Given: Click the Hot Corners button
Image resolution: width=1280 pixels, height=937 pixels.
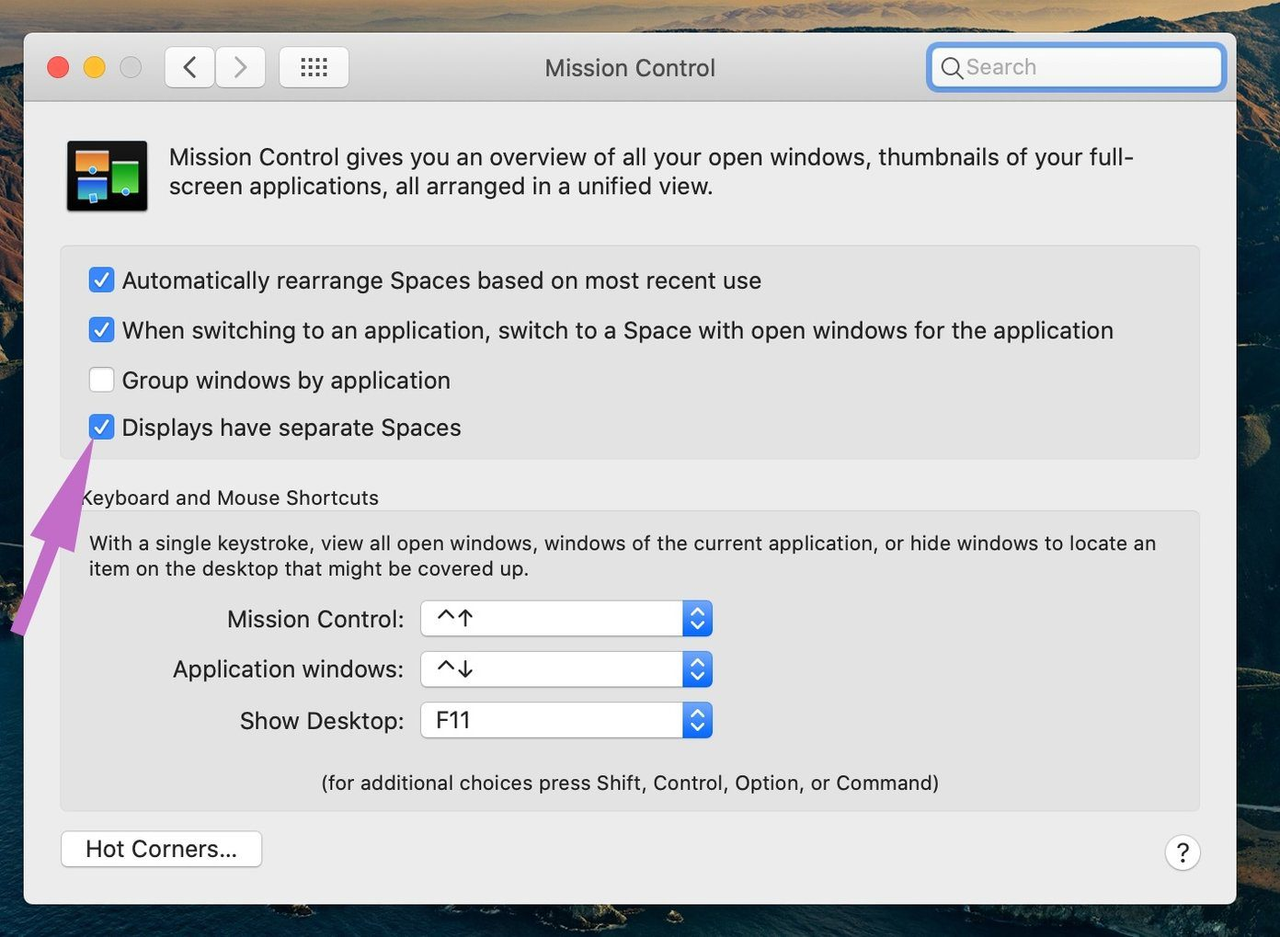Looking at the screenshot, I should [x=161, y=848].
